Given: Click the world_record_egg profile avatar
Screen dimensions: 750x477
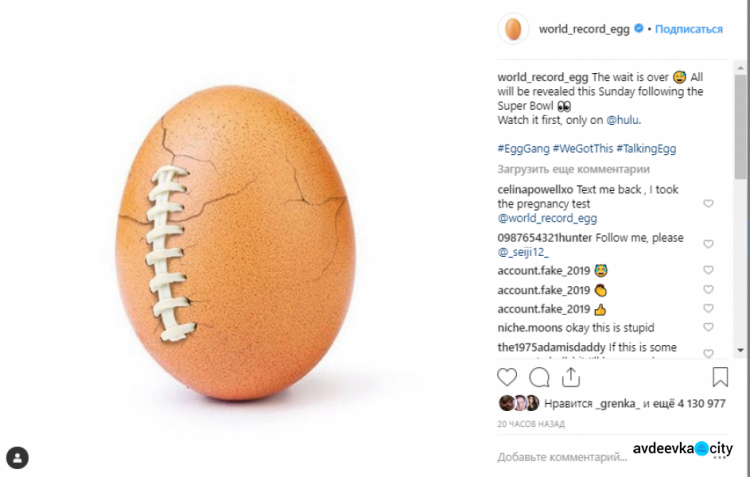Looking at the screenshot, I should tap(514, 29).
